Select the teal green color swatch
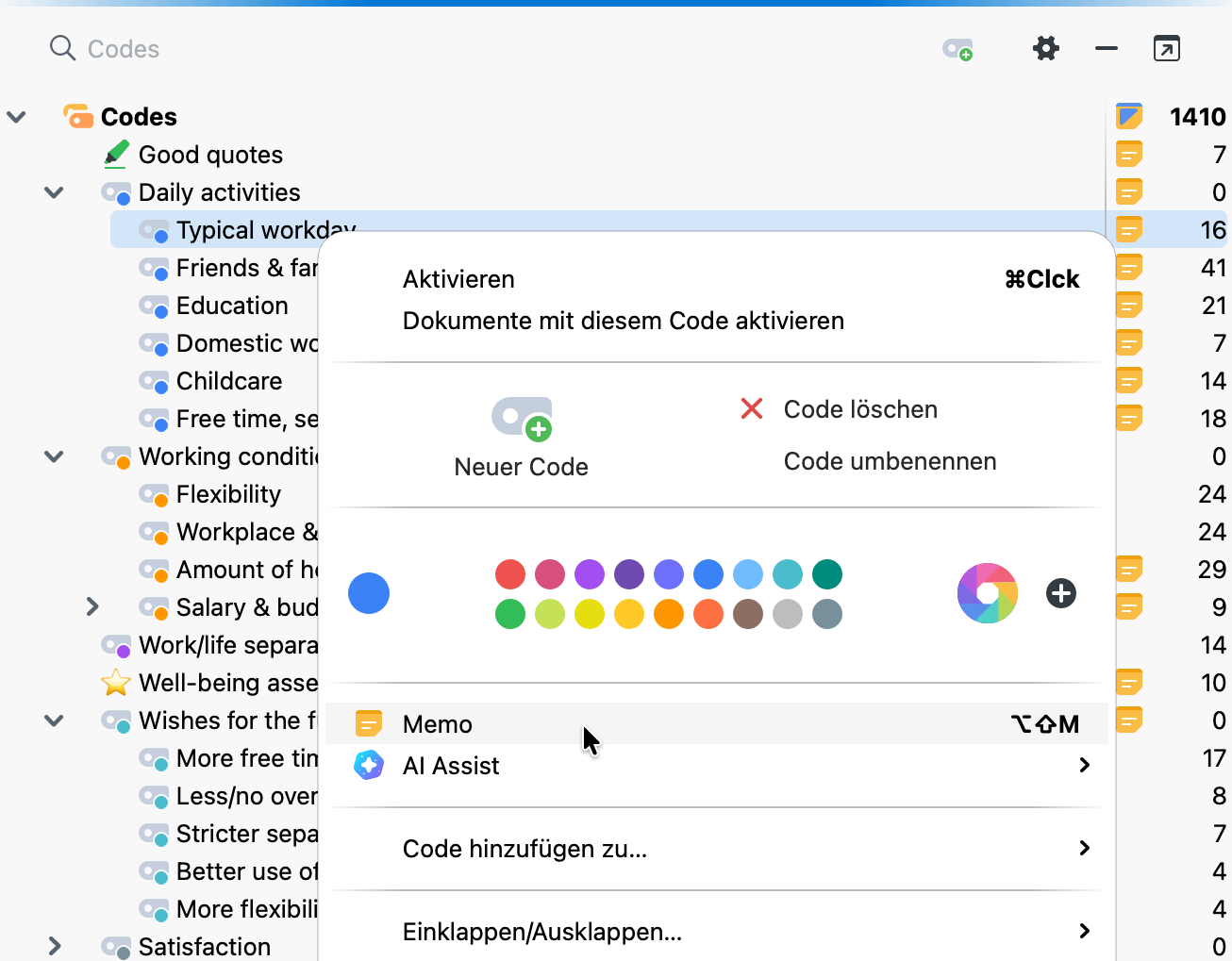This screenshot has width=1232, height=961. 827,574
